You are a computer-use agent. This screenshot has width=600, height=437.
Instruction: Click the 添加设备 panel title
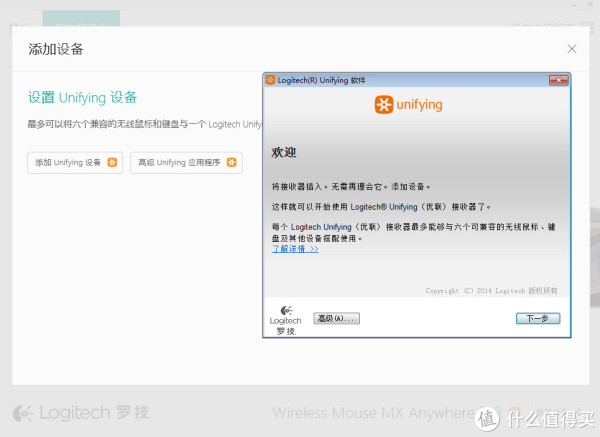tap(56, 49)
